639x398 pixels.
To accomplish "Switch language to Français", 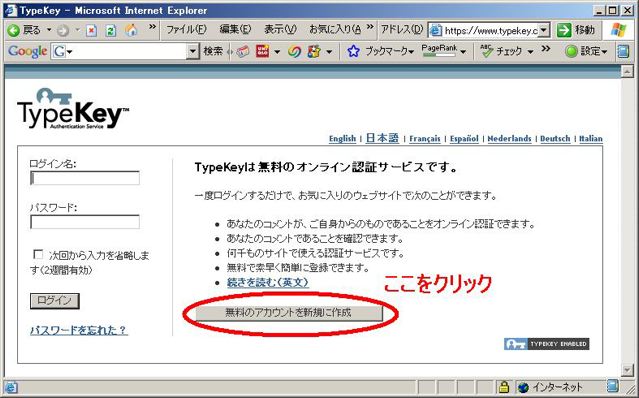I will click(x=425, y=139).
